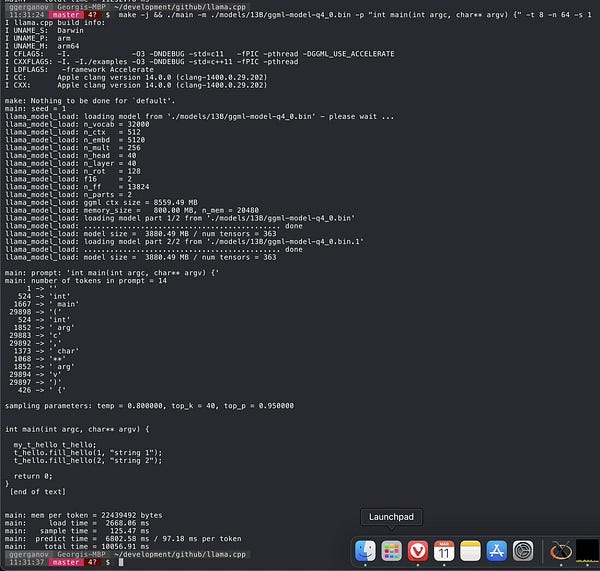
Task: Click "predict time = 6802.58 ms" line
Action: point(123,539)
